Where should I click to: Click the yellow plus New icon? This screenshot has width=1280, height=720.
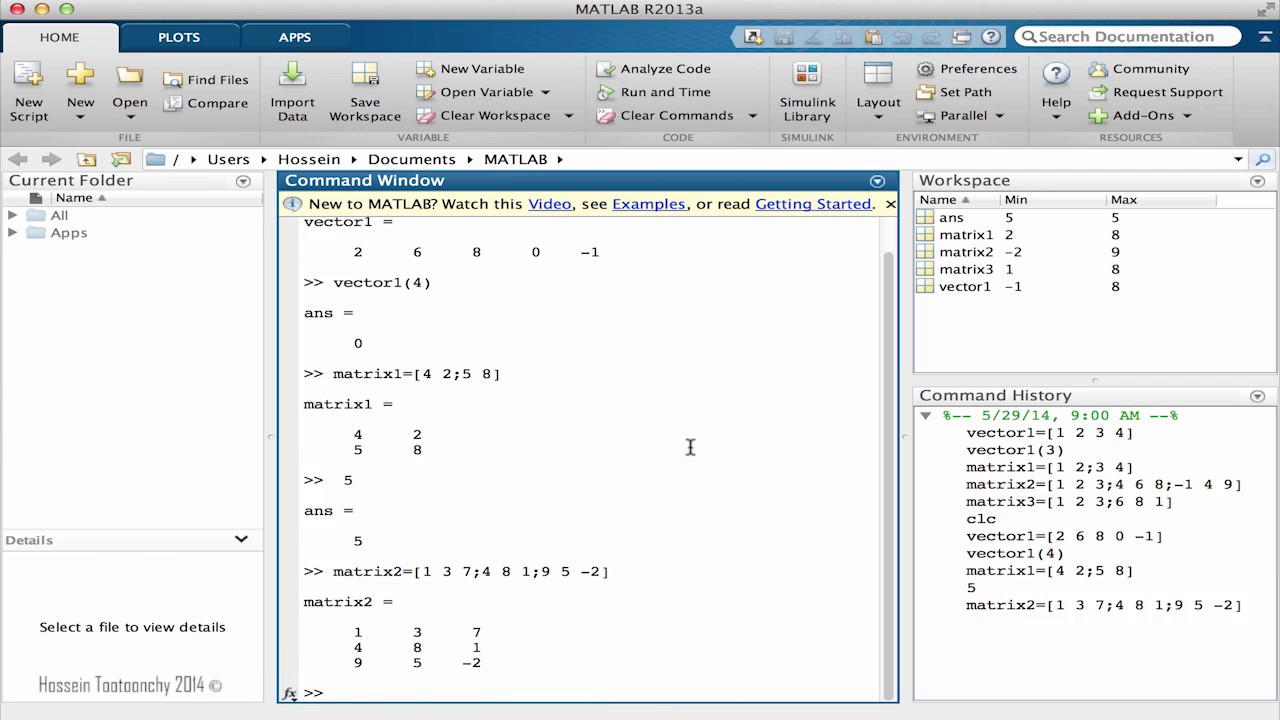[80, 75]
